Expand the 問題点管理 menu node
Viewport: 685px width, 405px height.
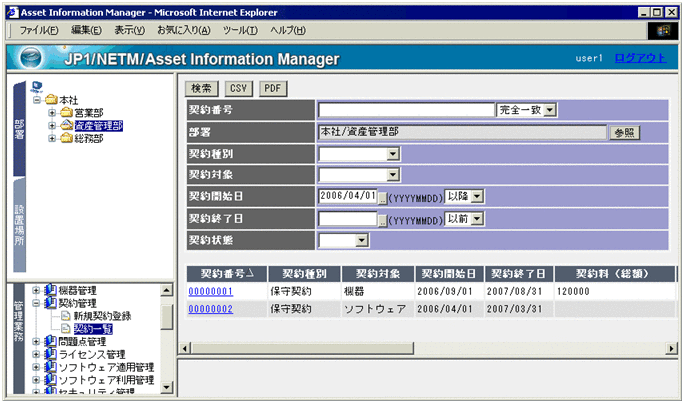[36, 341]
